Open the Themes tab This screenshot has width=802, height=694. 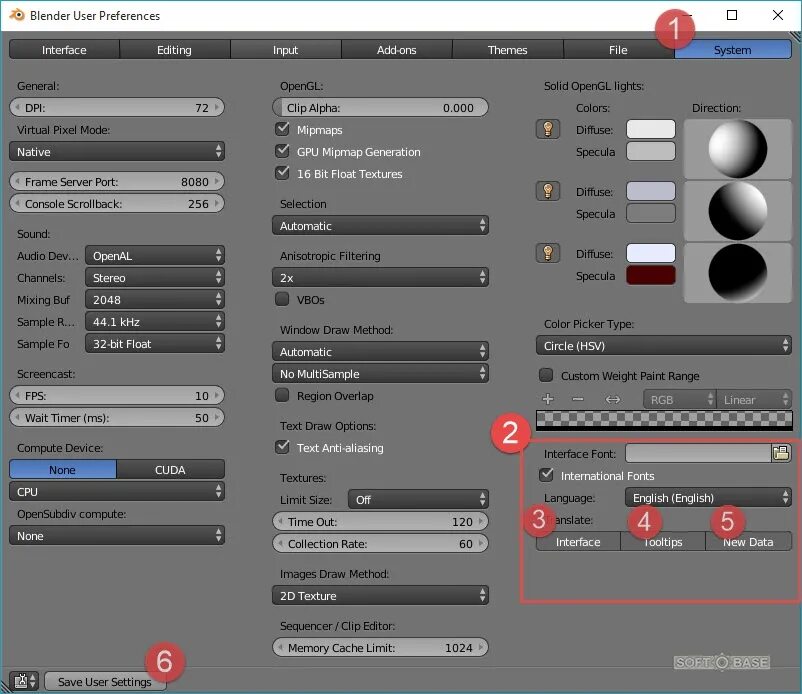[507, 50]
